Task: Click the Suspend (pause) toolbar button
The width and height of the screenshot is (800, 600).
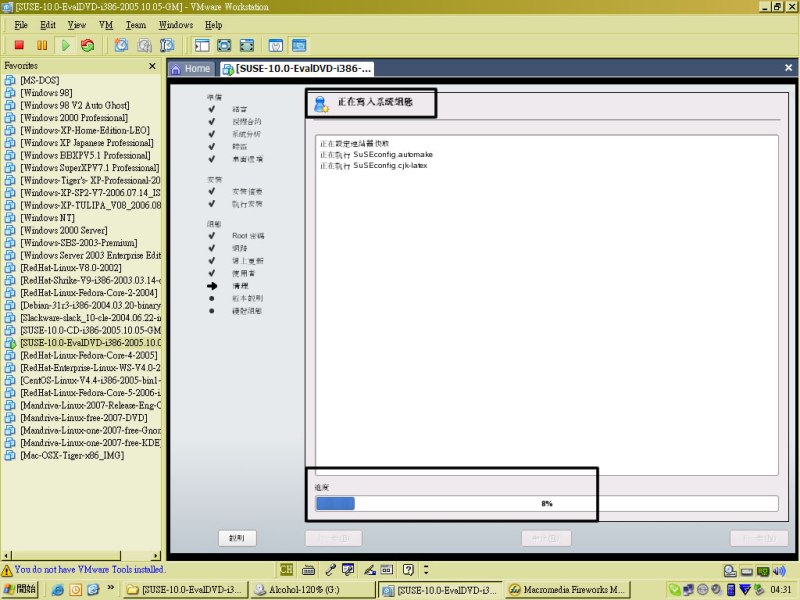Action: click(42, 45)
